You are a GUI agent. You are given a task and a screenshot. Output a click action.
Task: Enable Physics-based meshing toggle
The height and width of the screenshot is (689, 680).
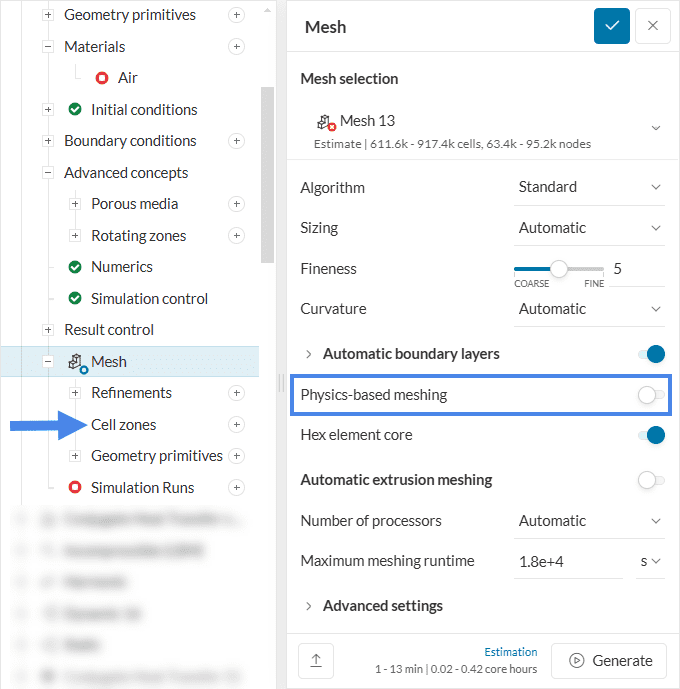(x=650, y=395)
